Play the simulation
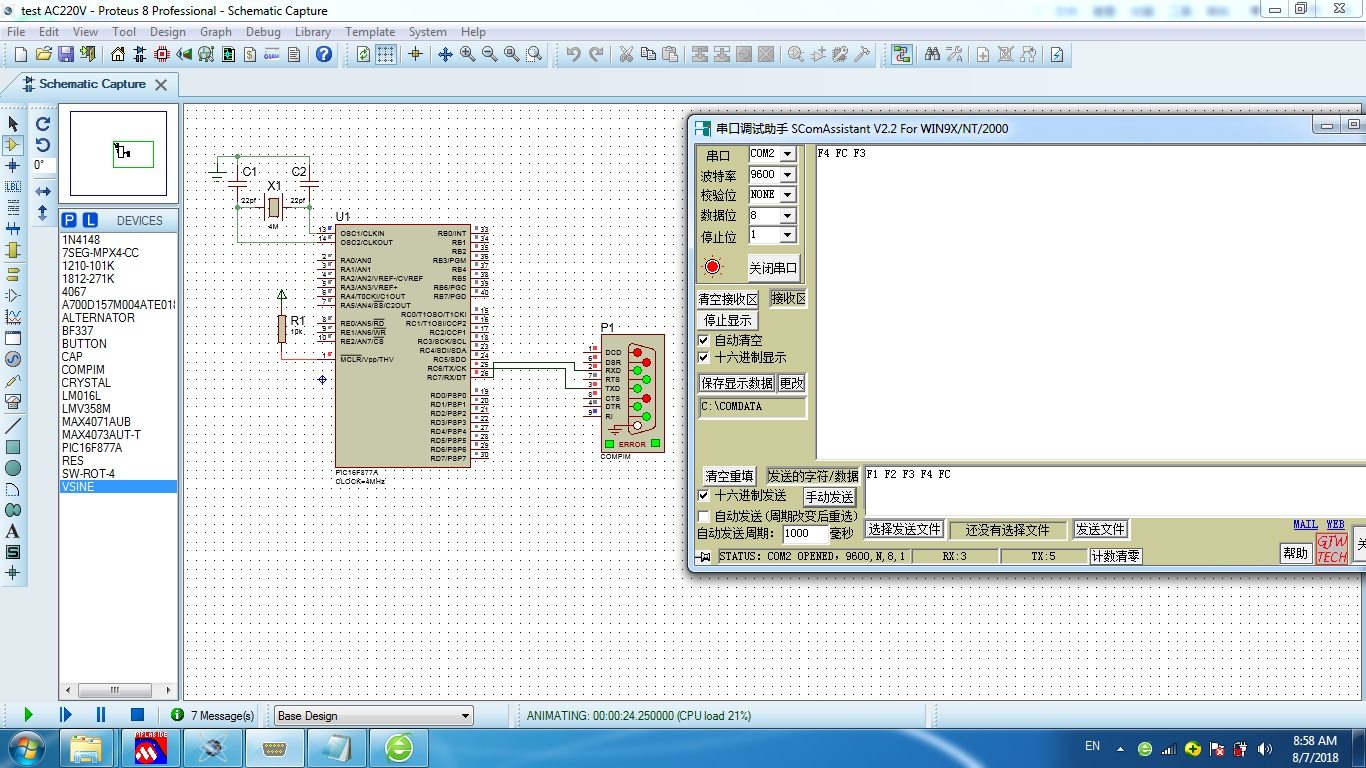Image resolution: width=1366 pixels, height=768 pixels. click(x=28, y=715)
